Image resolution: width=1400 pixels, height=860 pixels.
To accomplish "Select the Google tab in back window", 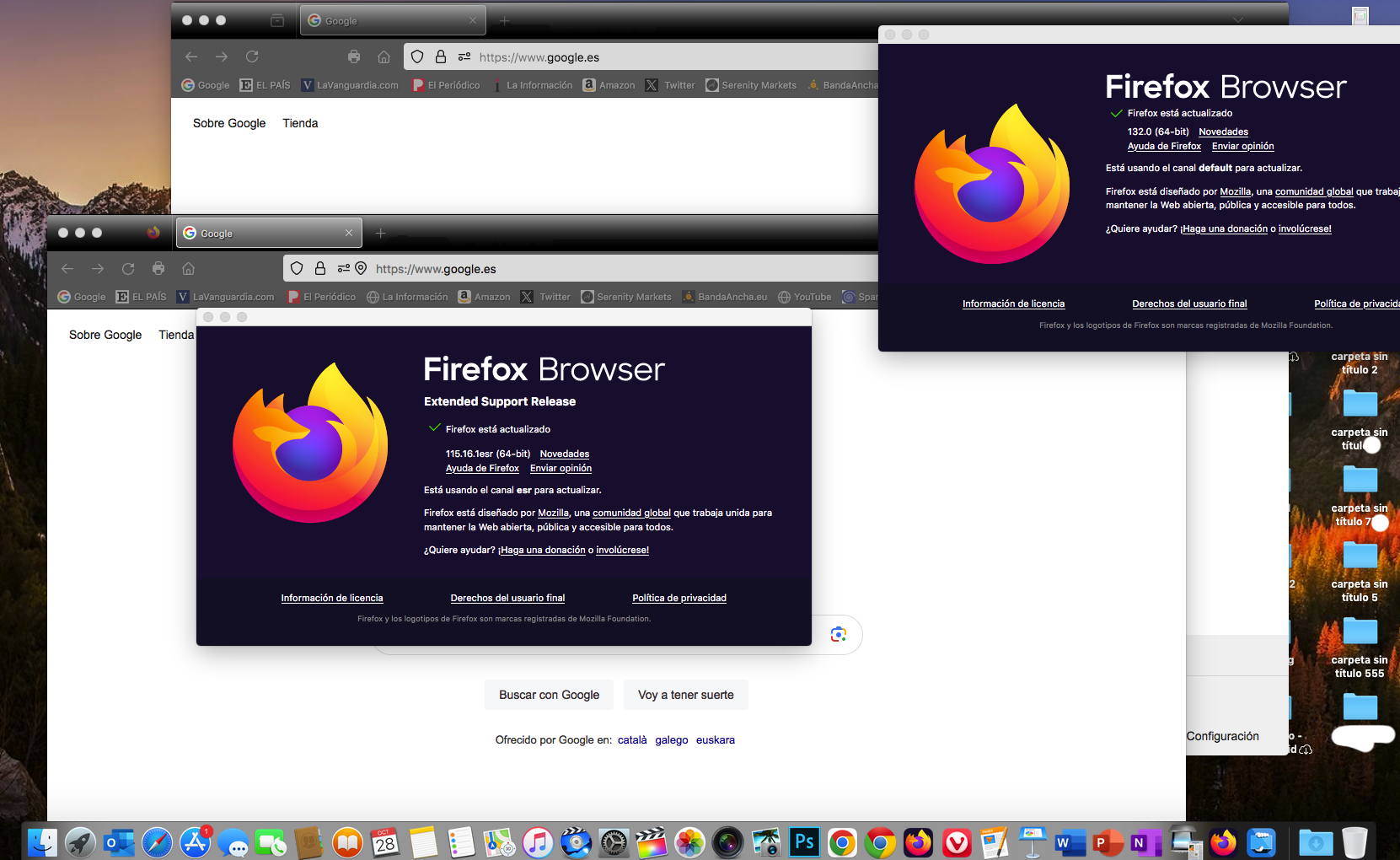I will [x=393, y=20].
